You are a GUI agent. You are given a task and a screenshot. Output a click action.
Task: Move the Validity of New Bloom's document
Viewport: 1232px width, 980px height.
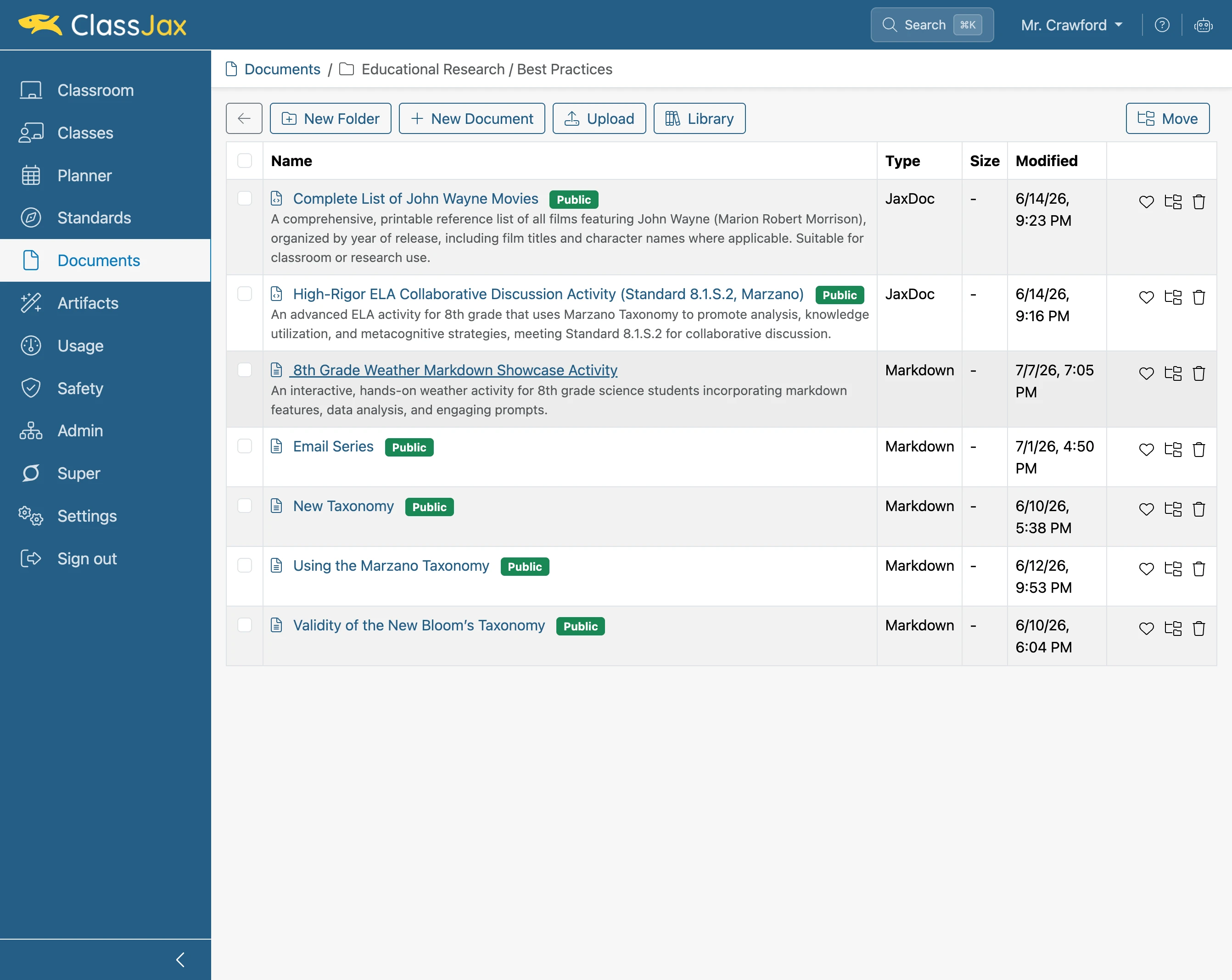[x=1173, y=629]
